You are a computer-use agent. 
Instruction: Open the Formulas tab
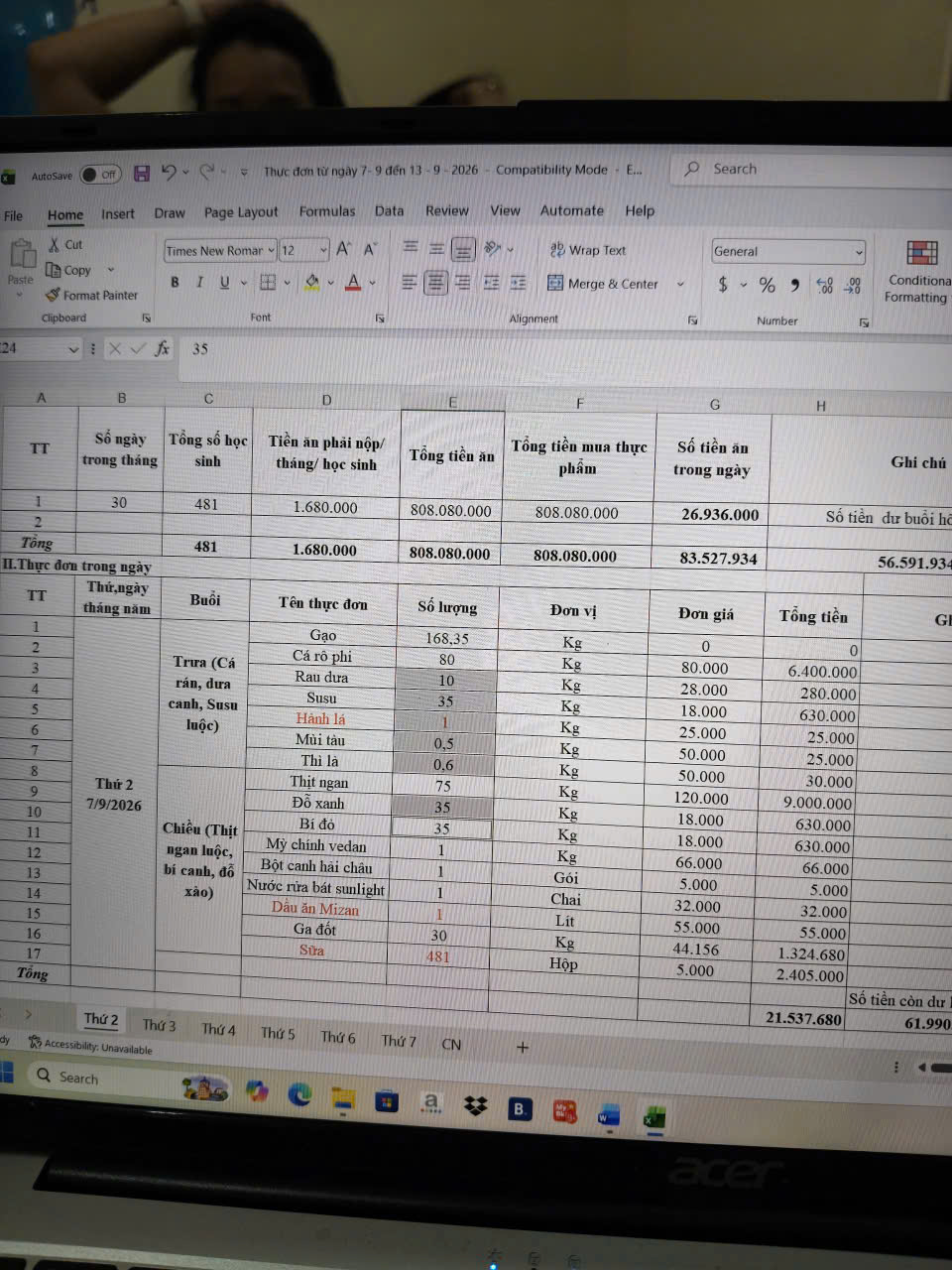pyautogui.click(x=326, y=211)
